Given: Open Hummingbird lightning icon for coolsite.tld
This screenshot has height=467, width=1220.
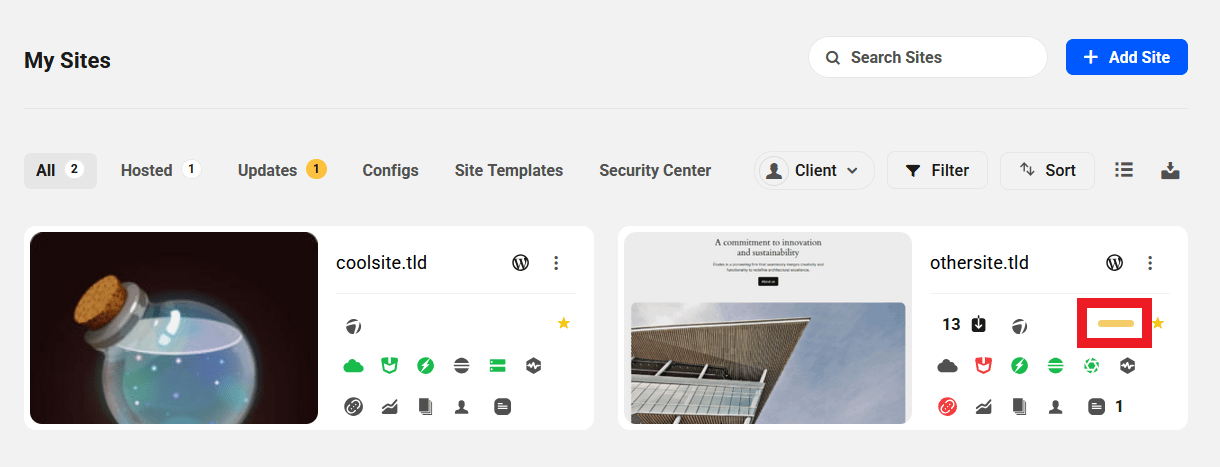Looking at the screenshot, I should coord(425,366).
